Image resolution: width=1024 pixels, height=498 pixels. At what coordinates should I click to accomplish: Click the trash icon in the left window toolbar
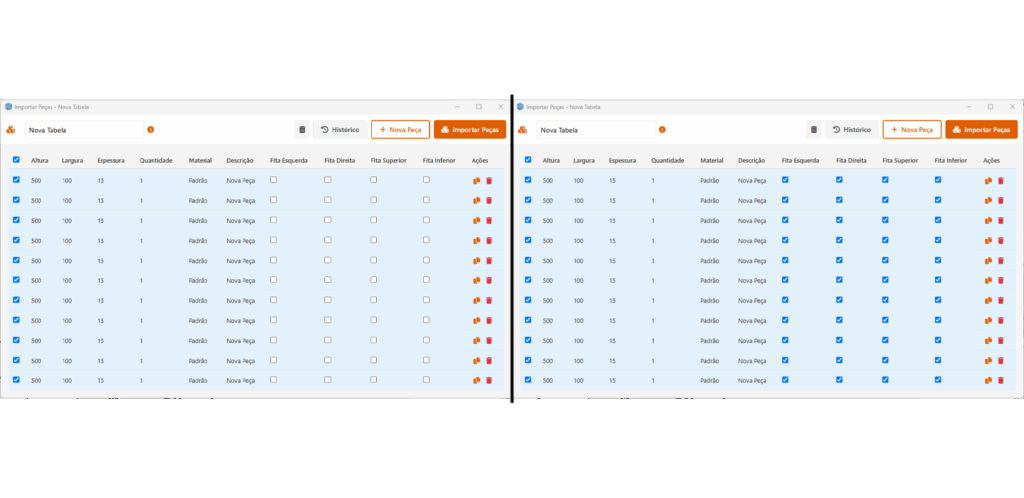[x=302, y=129]
